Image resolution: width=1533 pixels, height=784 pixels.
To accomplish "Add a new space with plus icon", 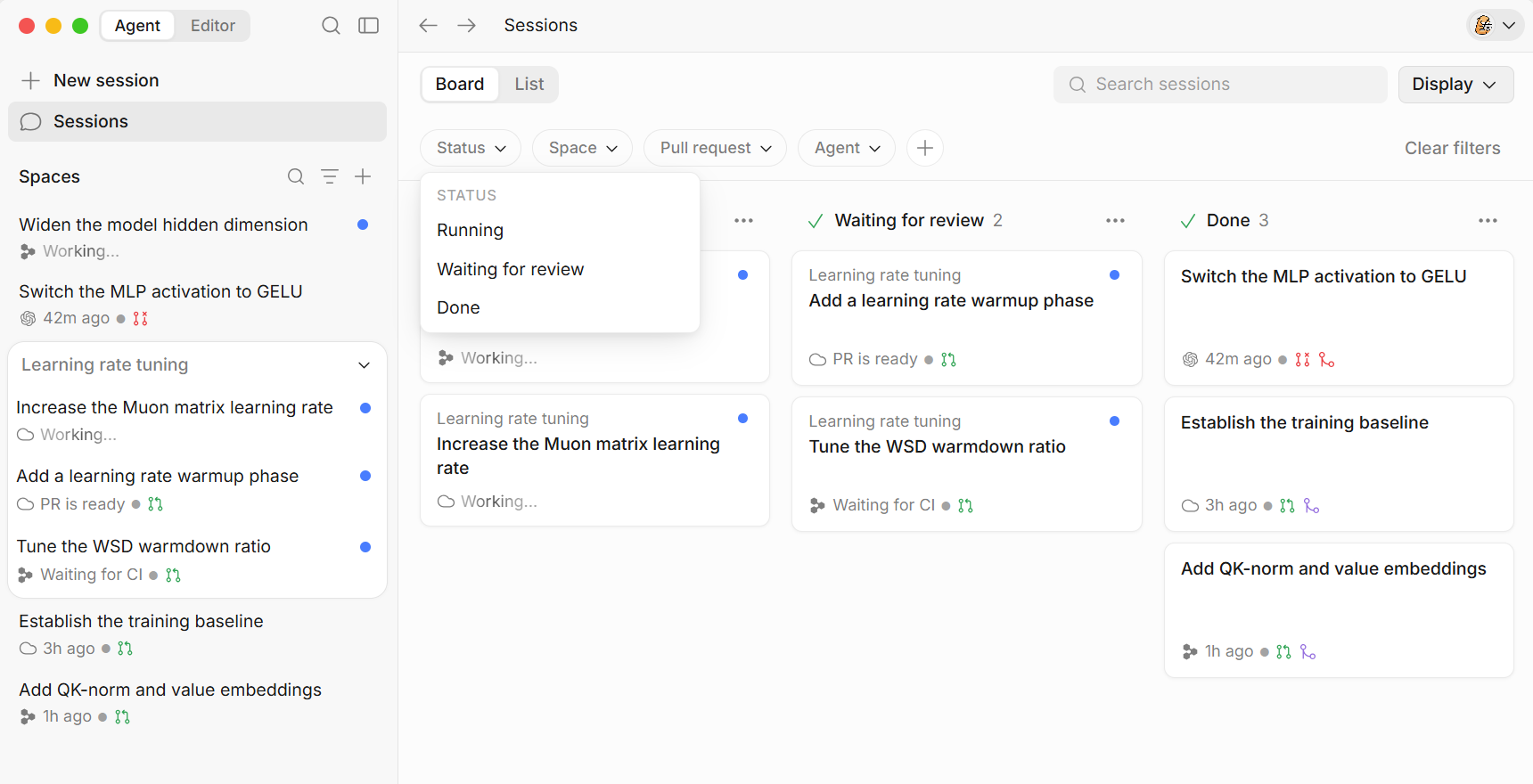I will [363, 176].
